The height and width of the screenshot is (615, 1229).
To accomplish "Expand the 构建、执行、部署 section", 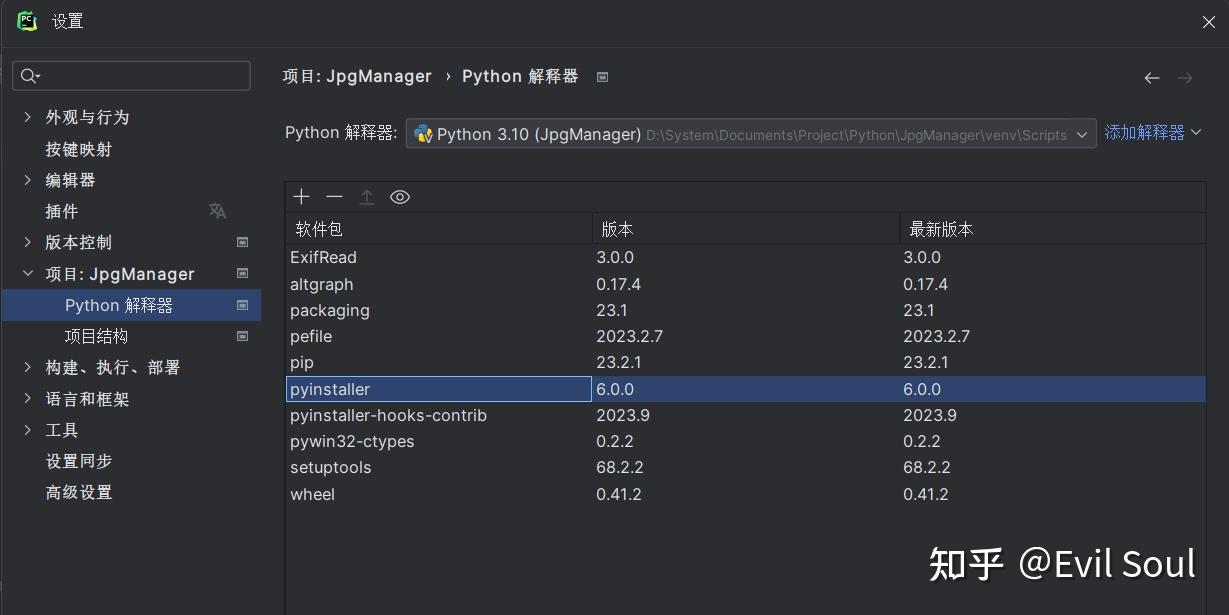I will [28, 368].
